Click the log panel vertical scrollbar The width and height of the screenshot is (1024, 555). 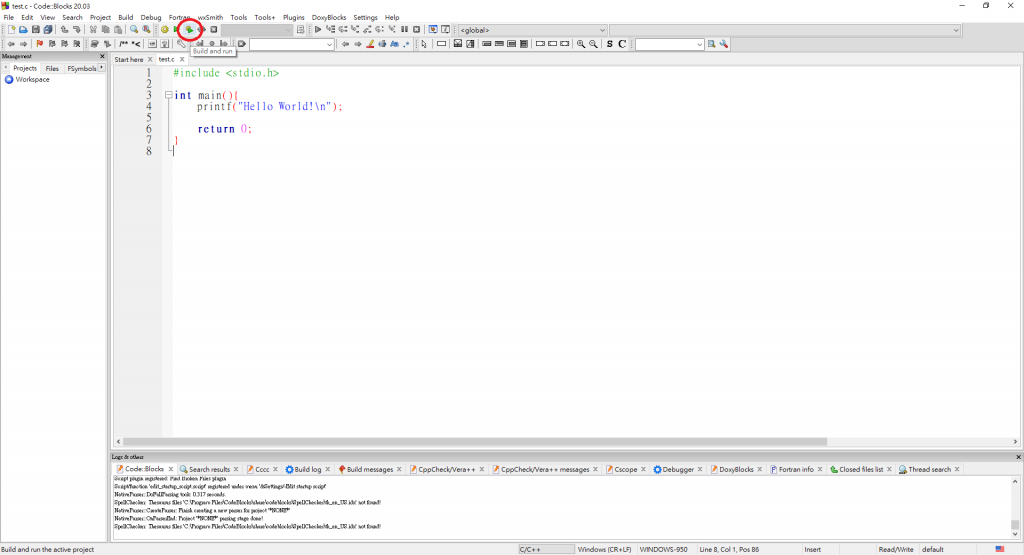coord(1015,524)
